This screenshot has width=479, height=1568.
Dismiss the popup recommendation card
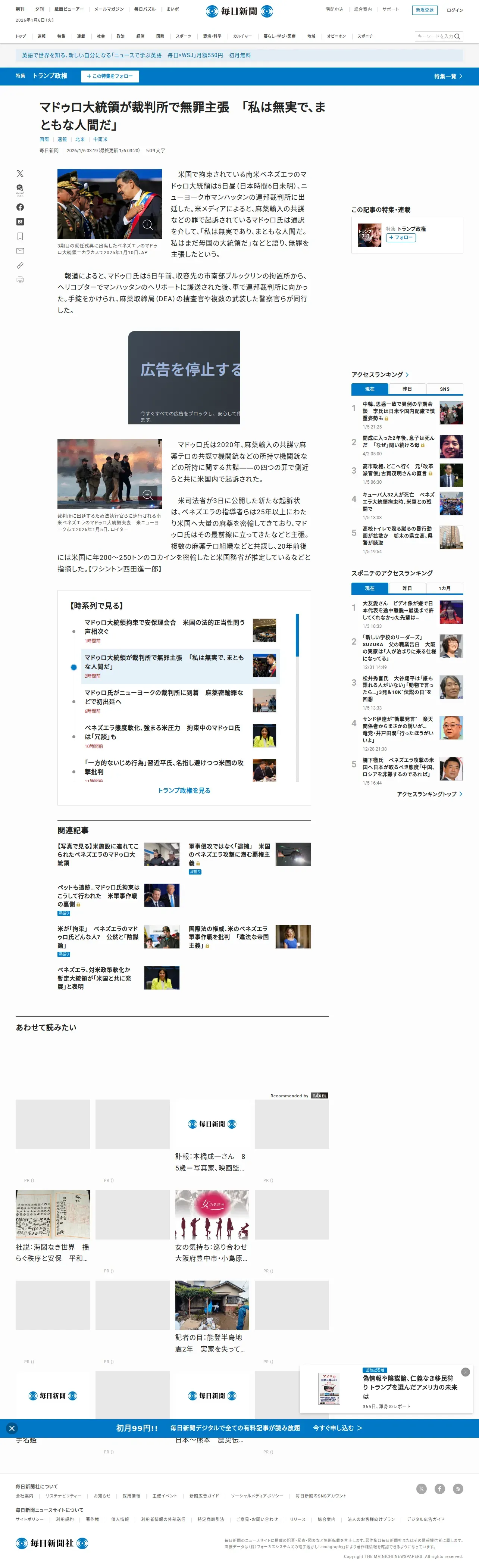coord(466,1372)
